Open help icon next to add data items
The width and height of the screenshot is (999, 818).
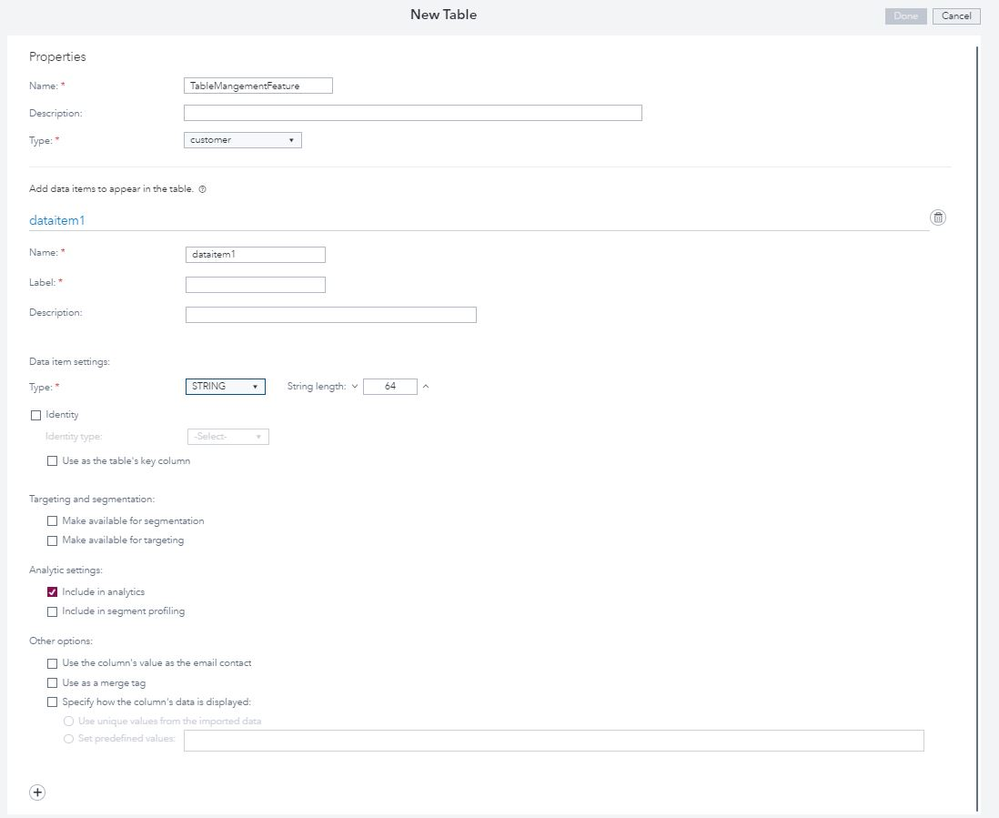pyautogui.click(x=203, y=189)
